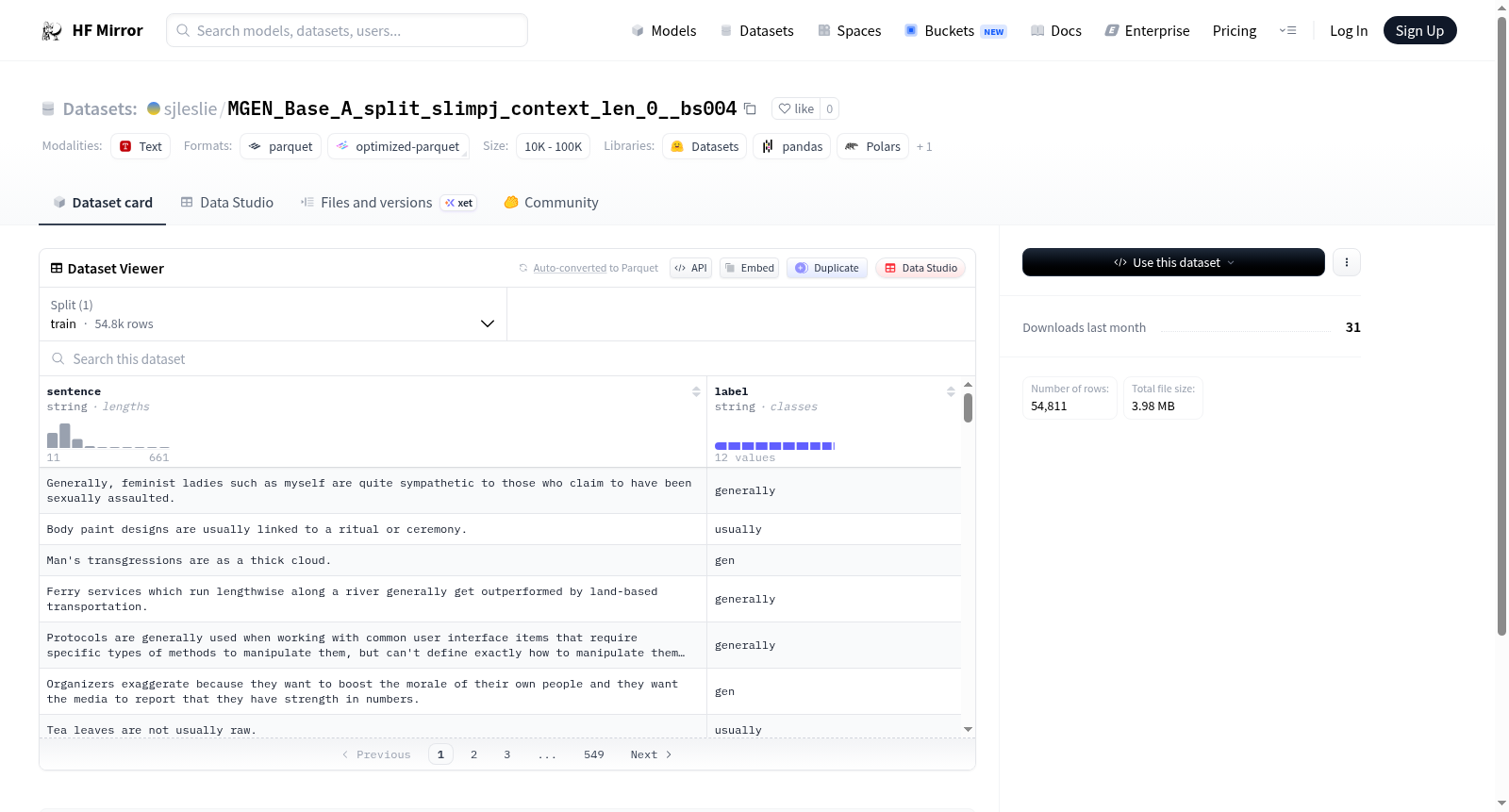Click the sentence lengths histogram
Viewport: 1509px width, 812px height.
(x=108, y=436)
